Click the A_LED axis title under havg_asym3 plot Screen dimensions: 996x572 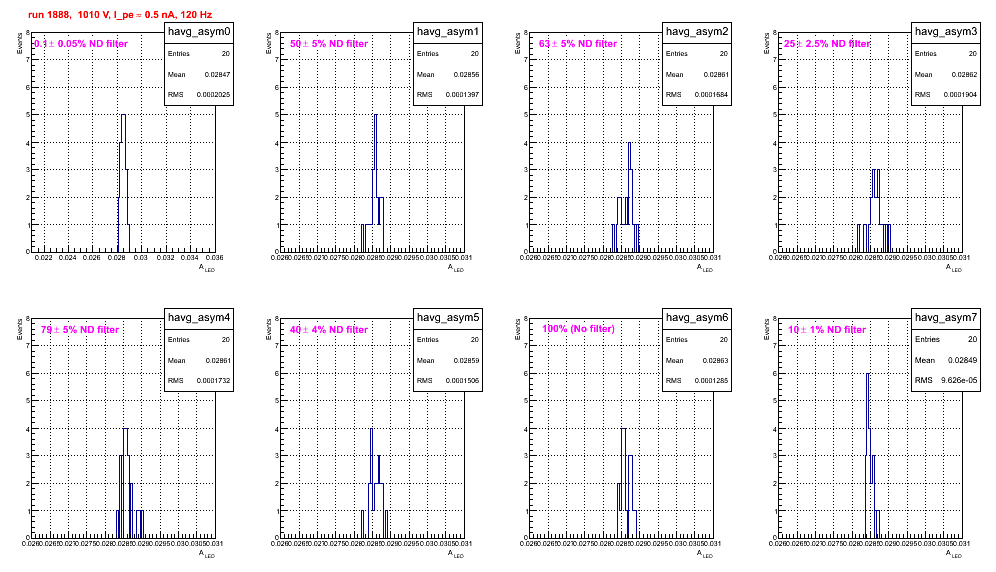[x=954, y=268]
